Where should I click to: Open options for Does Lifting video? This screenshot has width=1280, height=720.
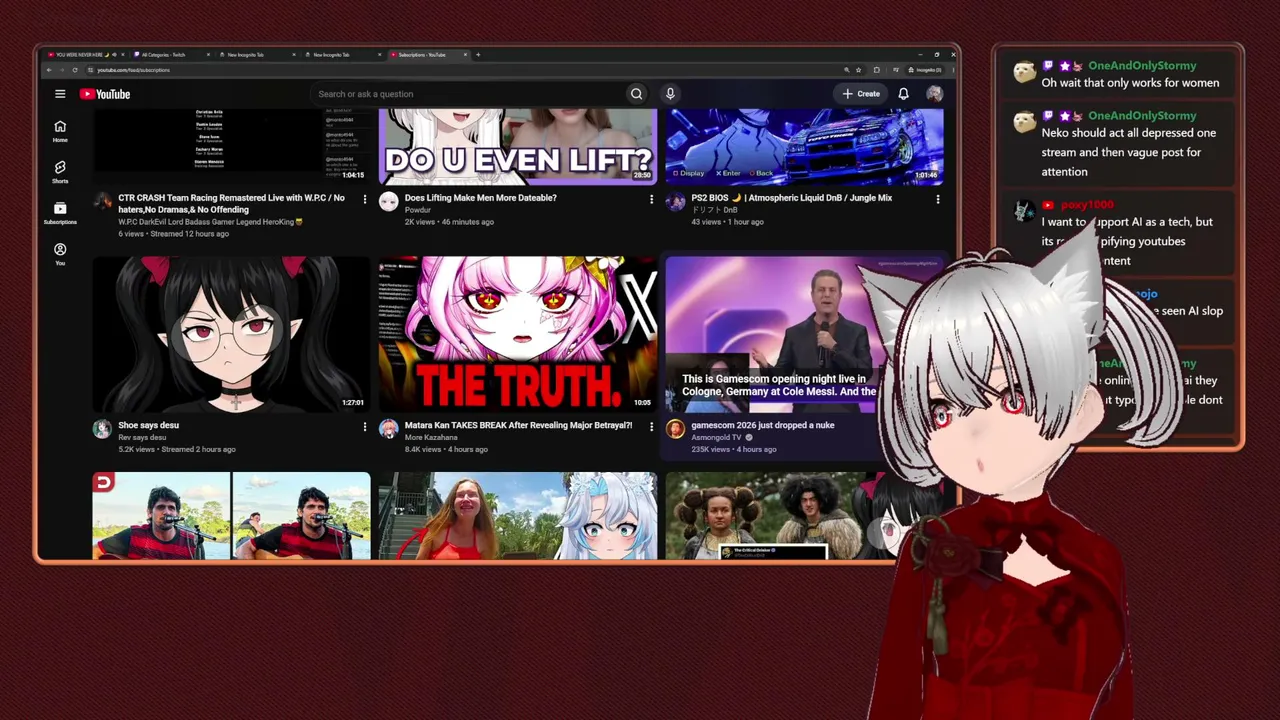pyautogui.click(x=651, y=200)
